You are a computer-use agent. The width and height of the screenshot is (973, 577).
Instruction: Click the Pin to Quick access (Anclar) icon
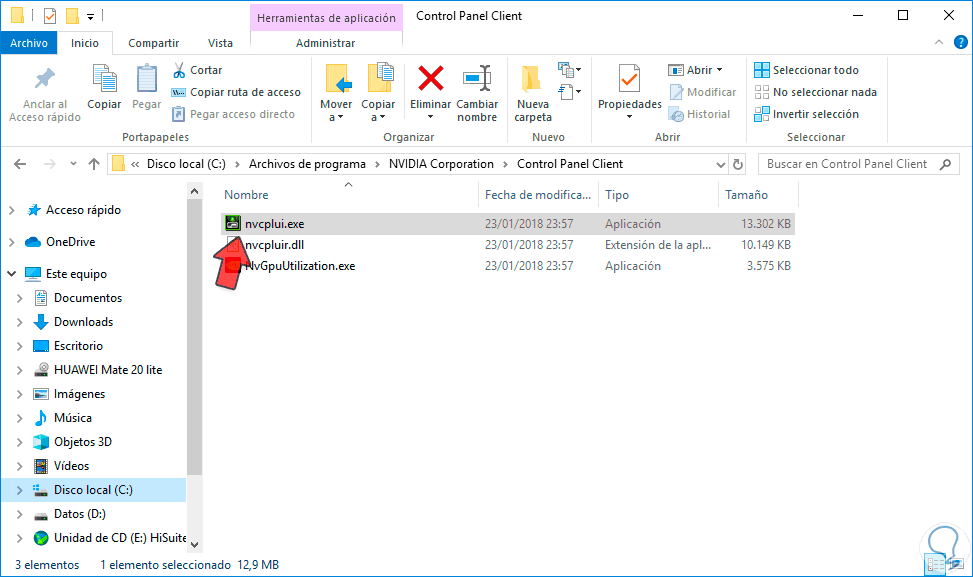(45, 79)
